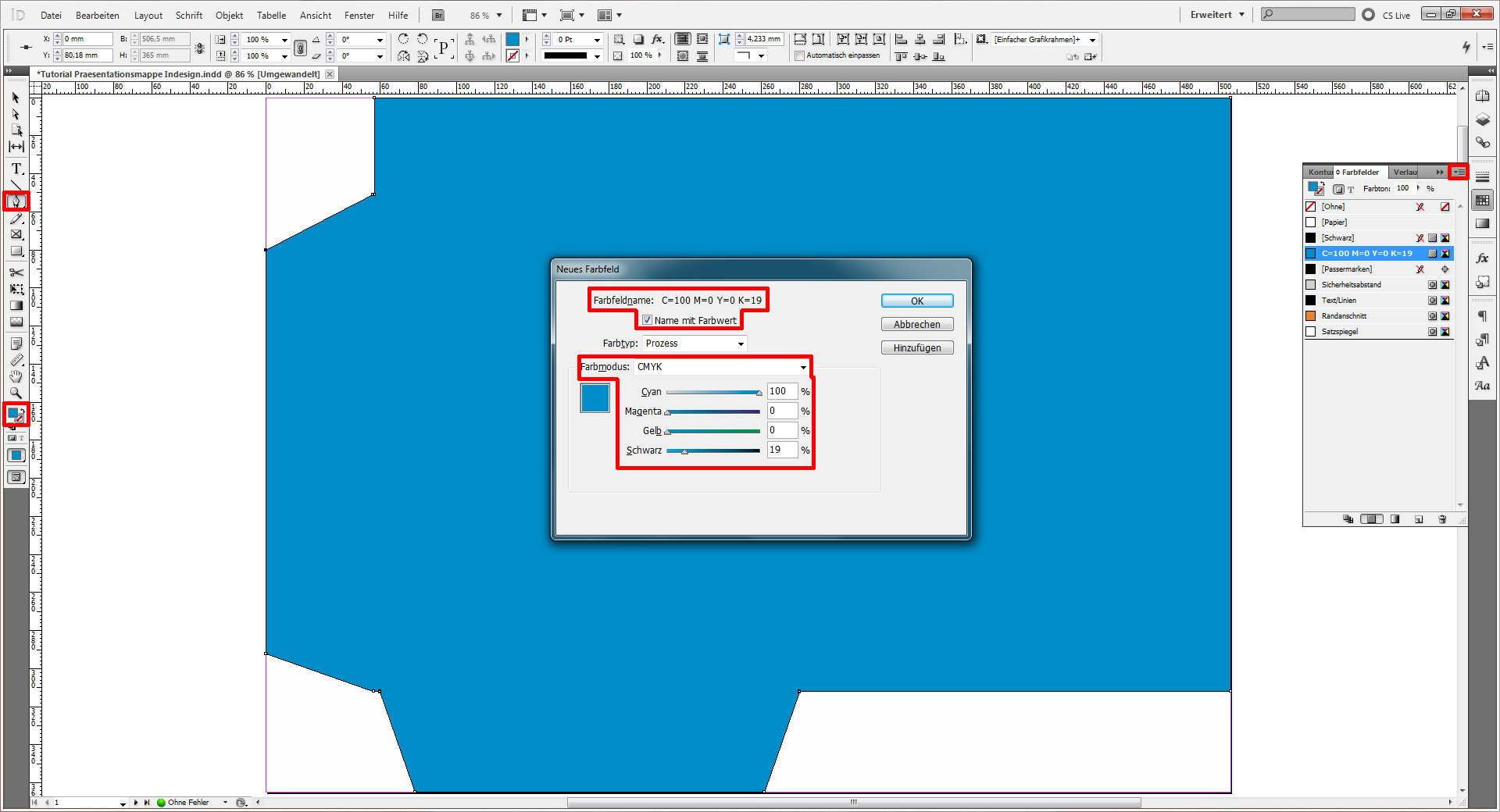
Task: Select the Scissors tool
Action: coord(16,273)
